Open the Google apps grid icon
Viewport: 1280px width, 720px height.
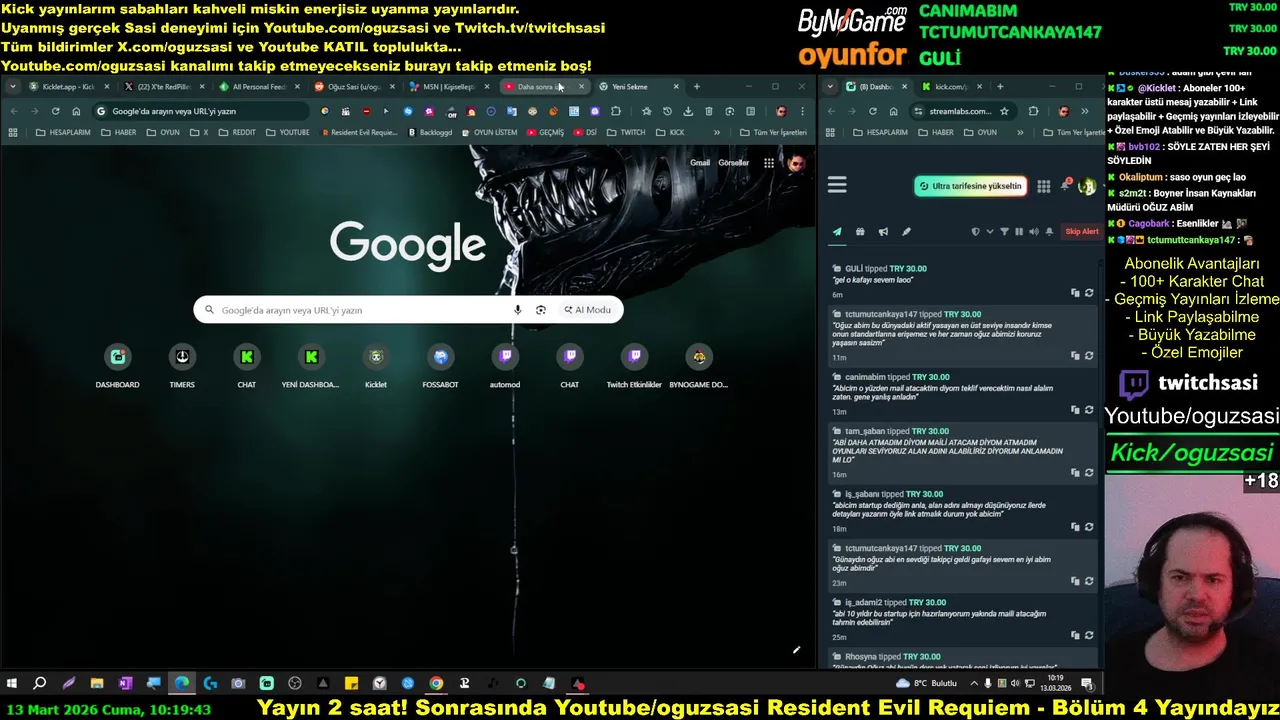tap(768, 163)
